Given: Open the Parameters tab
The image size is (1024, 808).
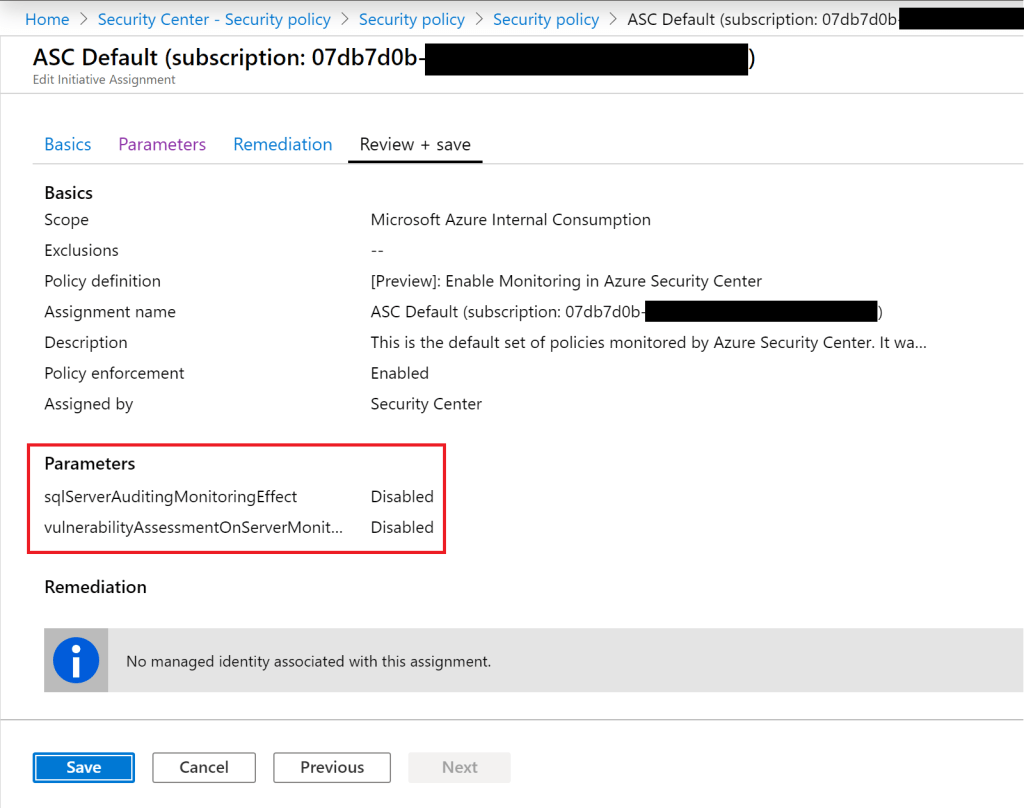Looking at the screenshot, I should pyautogui.click(x=162, y=144).
